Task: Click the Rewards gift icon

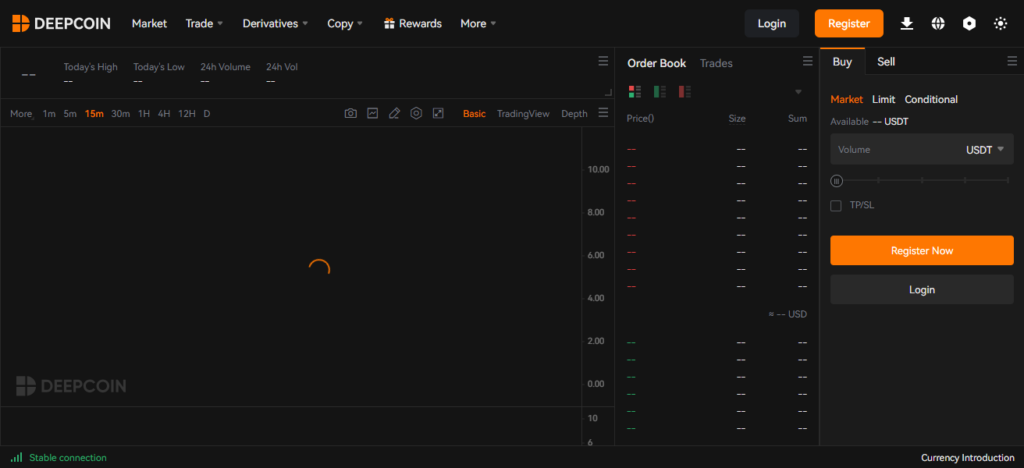Action: click(389, 23)
